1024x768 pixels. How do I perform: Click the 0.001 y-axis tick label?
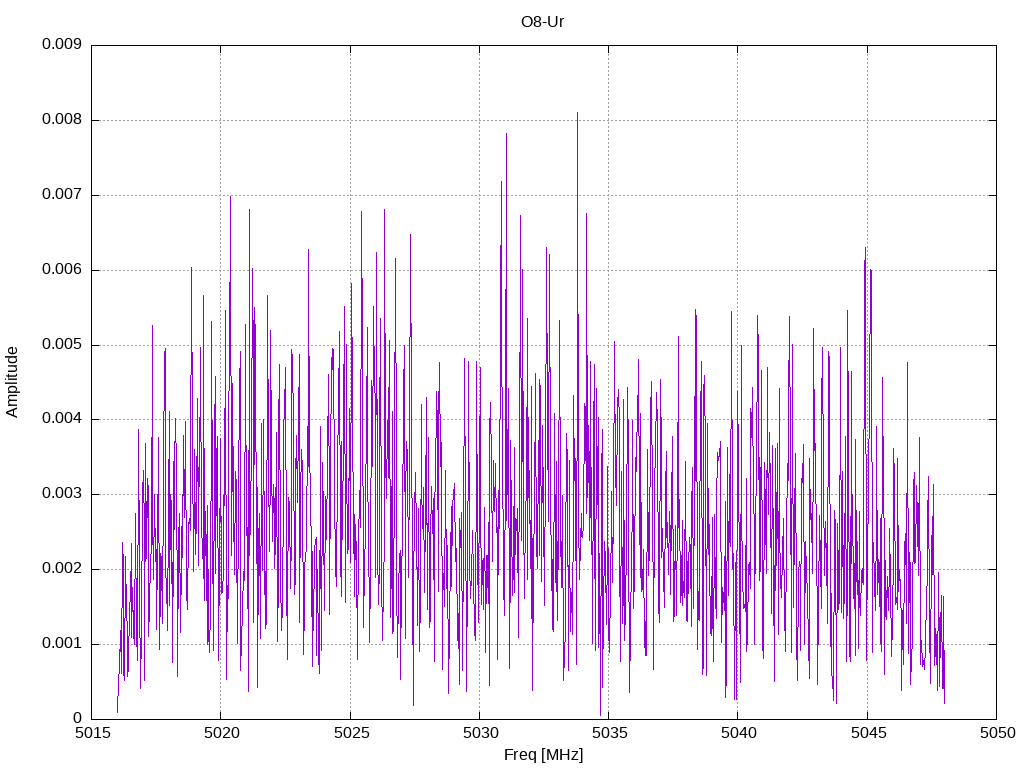click(x=62, y=644)
